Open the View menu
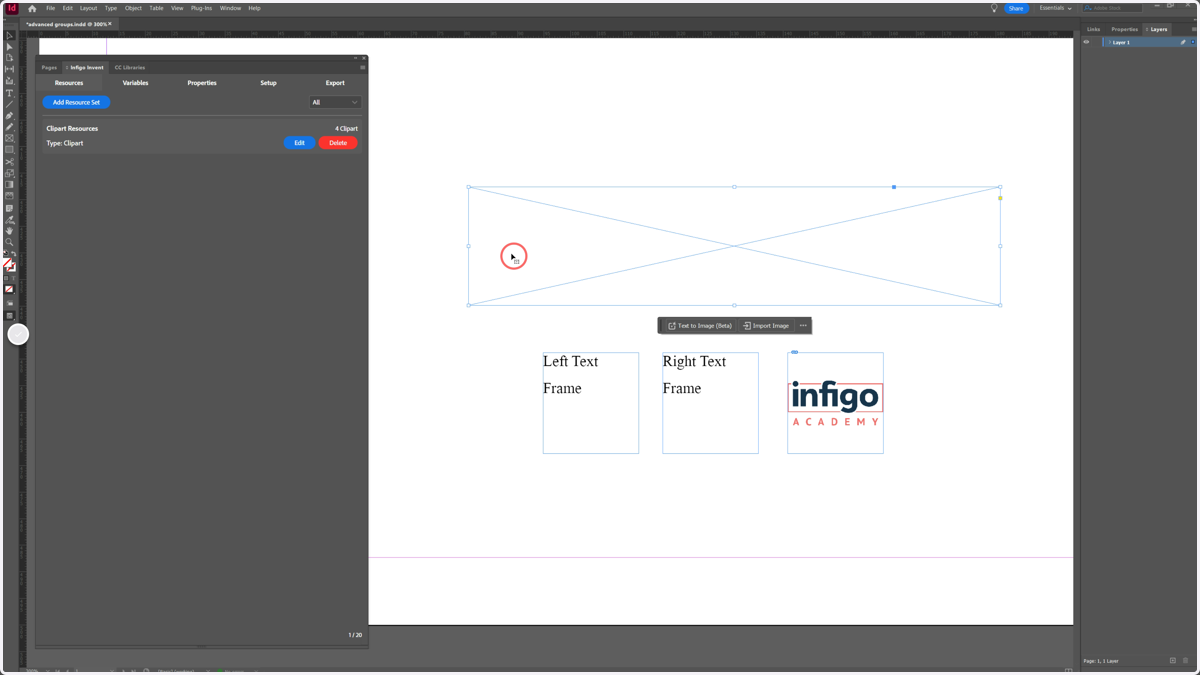The height and width of the screenshot is (675, 1200). click(x=177, y=8)
